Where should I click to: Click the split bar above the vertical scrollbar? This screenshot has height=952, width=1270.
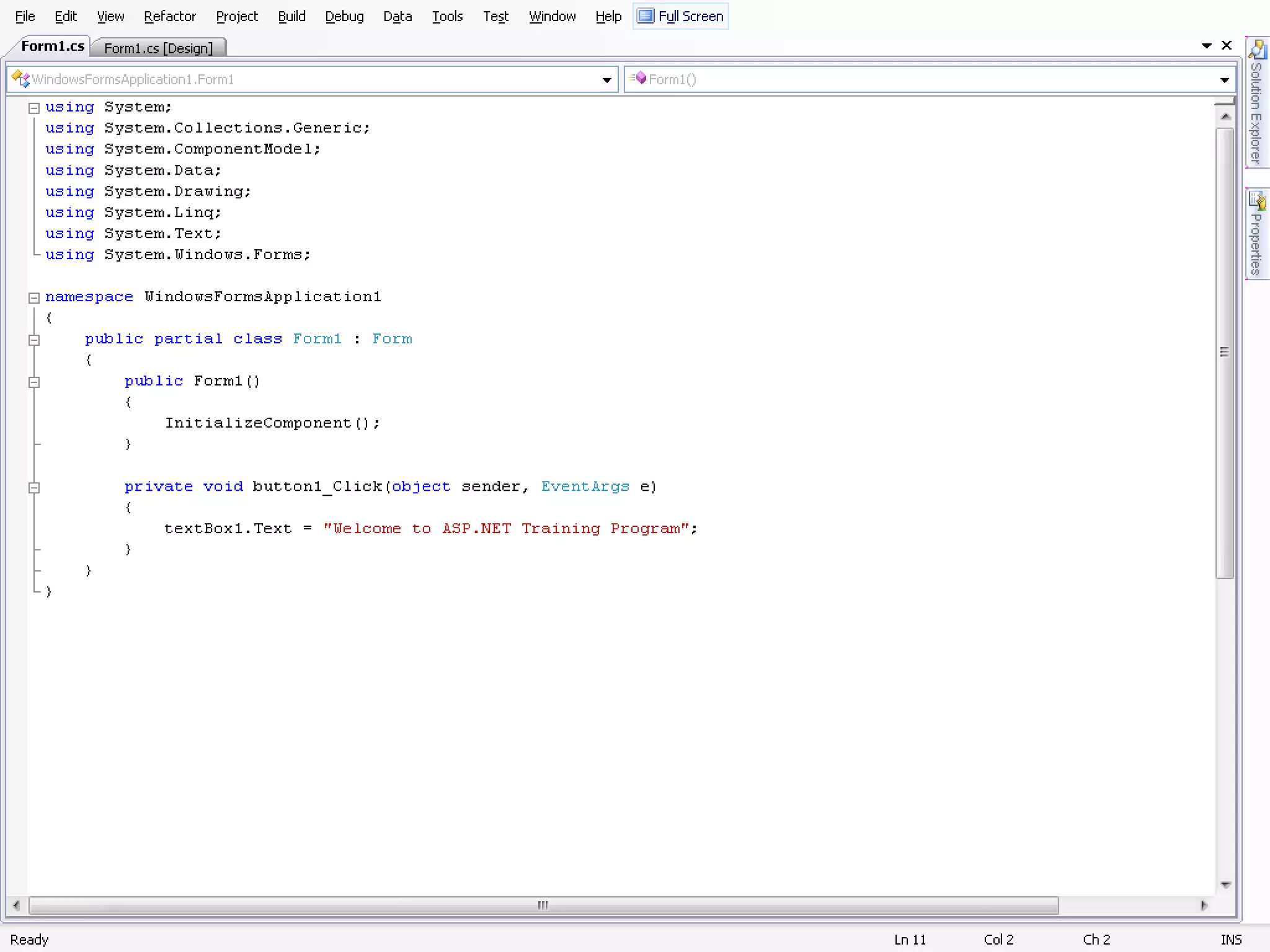pos(1225,100)
